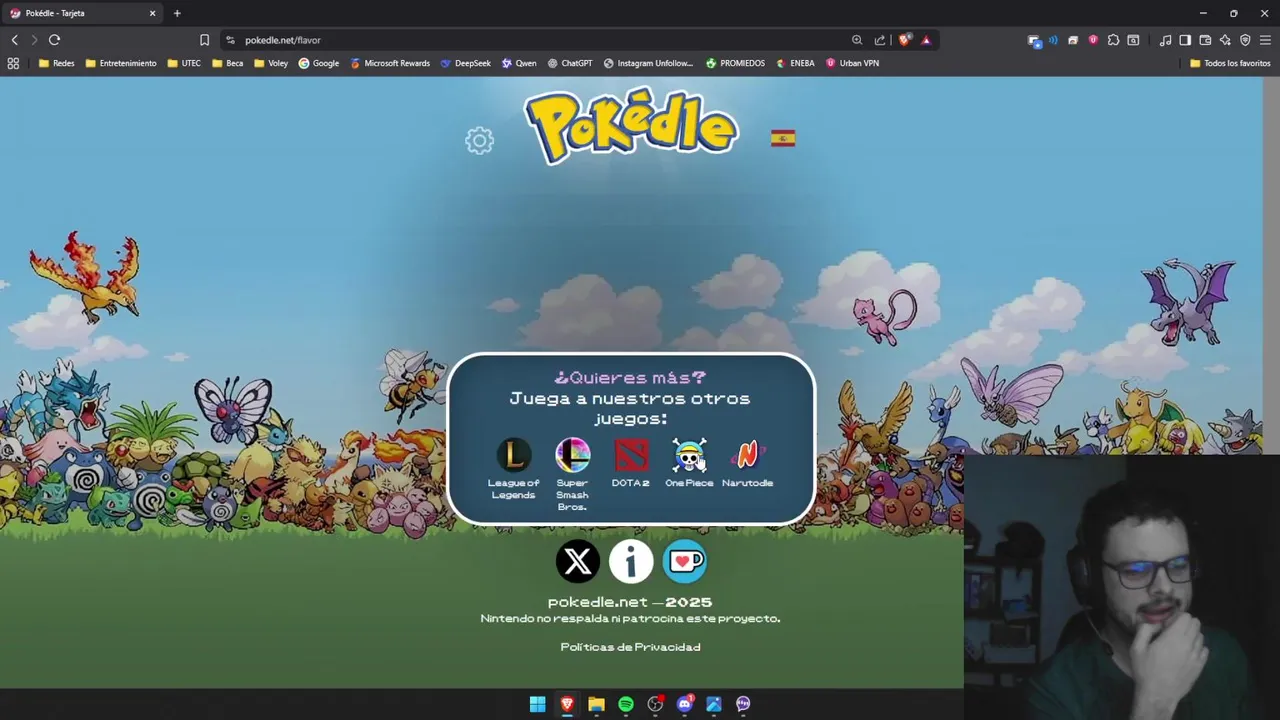Open the Extensions puzzle icon

pos(1113,40)
